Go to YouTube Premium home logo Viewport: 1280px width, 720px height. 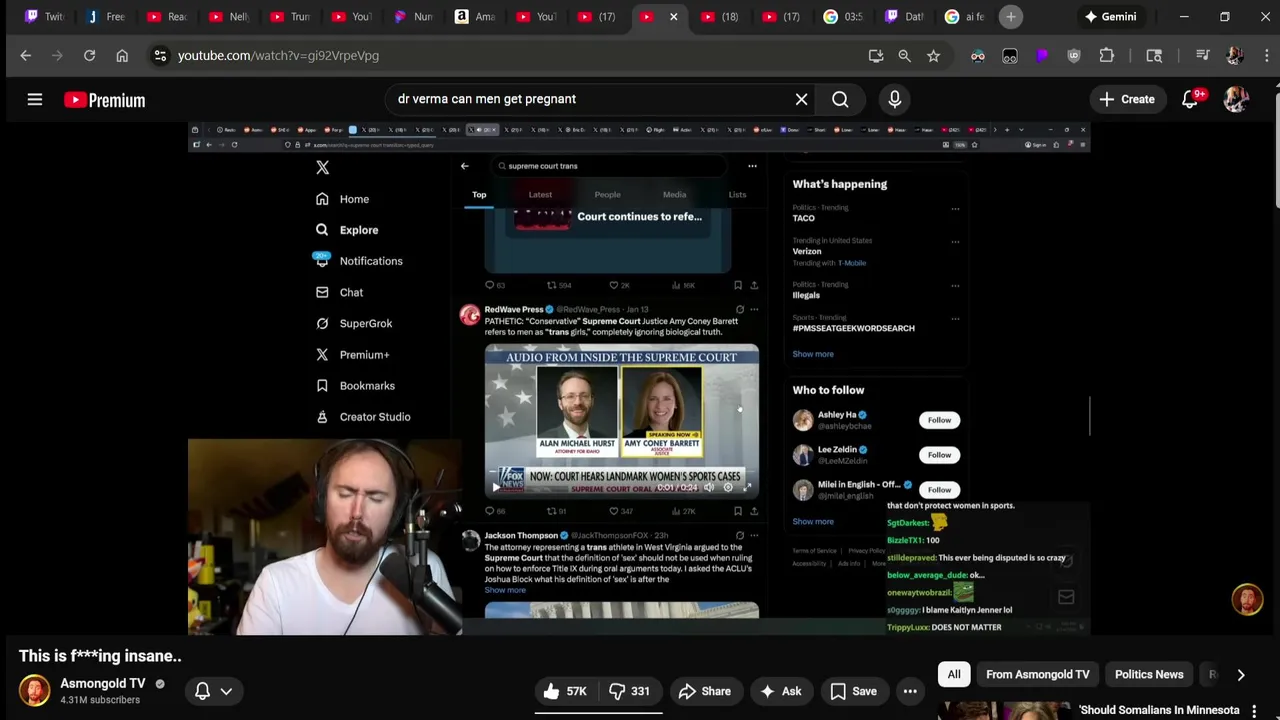point(104,100)
